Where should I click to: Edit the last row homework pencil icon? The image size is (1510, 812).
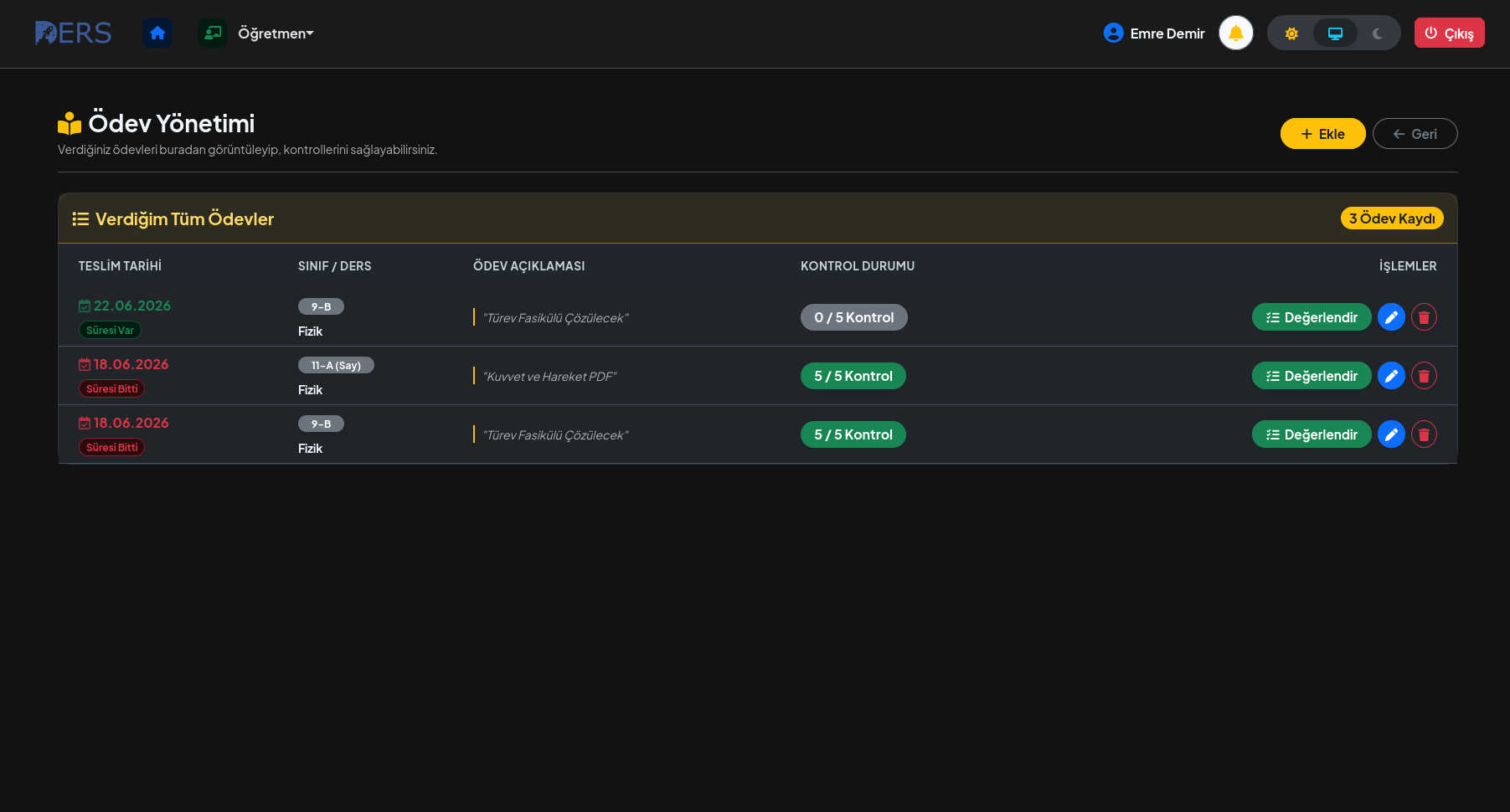coord(1391,434)
